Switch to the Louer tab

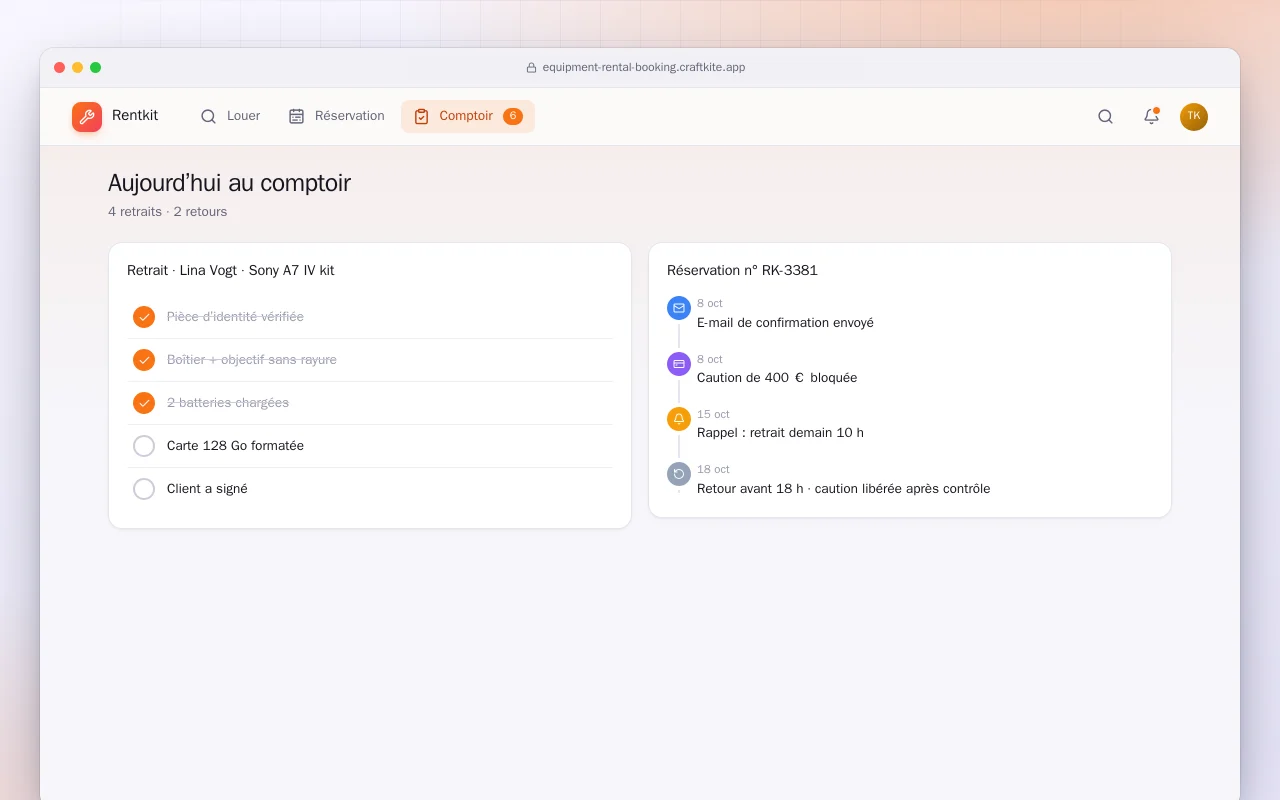(x=230, y=116)
